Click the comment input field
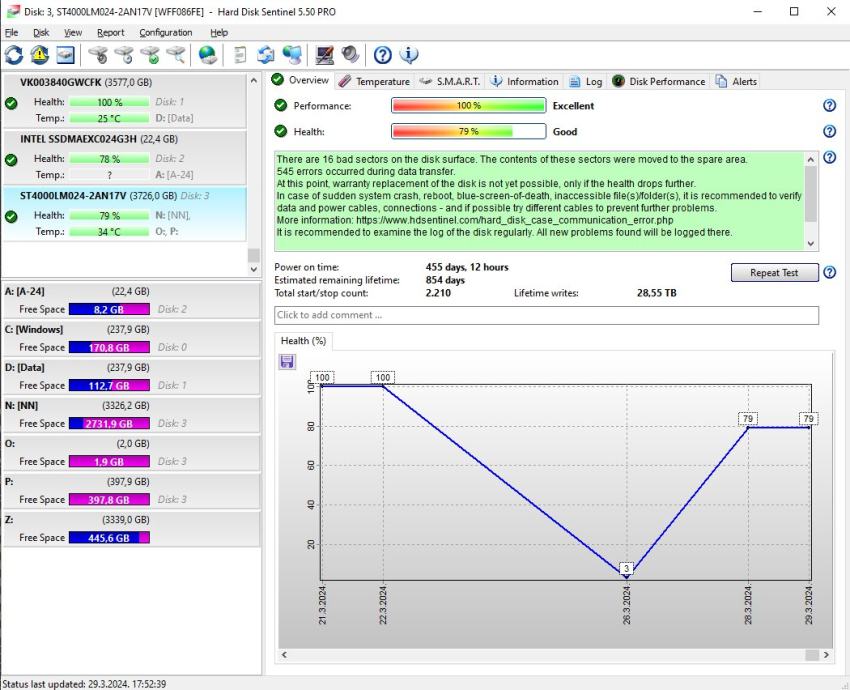This screenshot has width=850, height=690. coord(546,315)
